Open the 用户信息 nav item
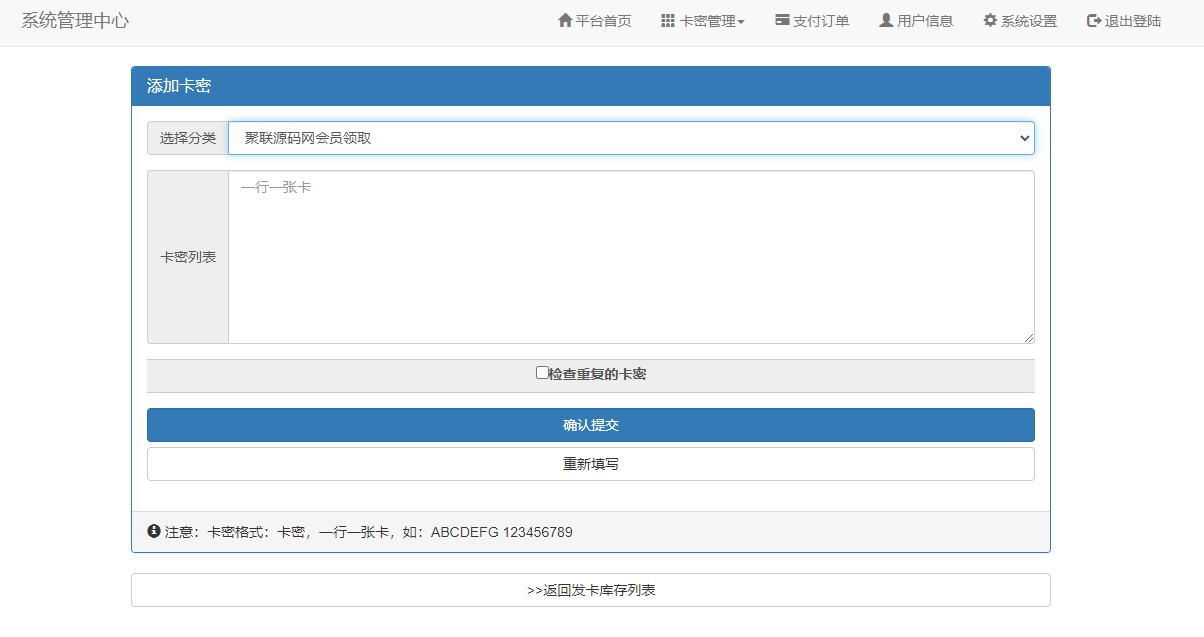 pos(916,21)
